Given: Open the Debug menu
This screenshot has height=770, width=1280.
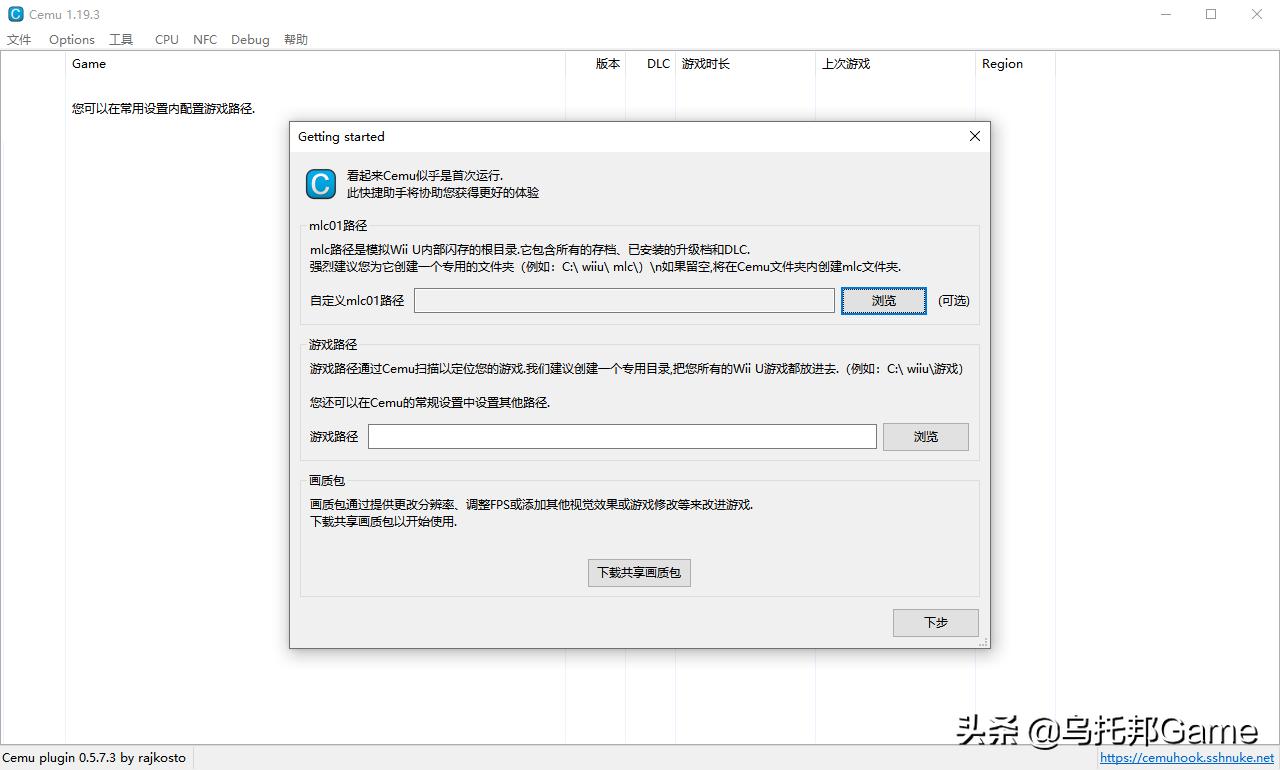Looking at the screenshot, I should (x=249, y=39).
